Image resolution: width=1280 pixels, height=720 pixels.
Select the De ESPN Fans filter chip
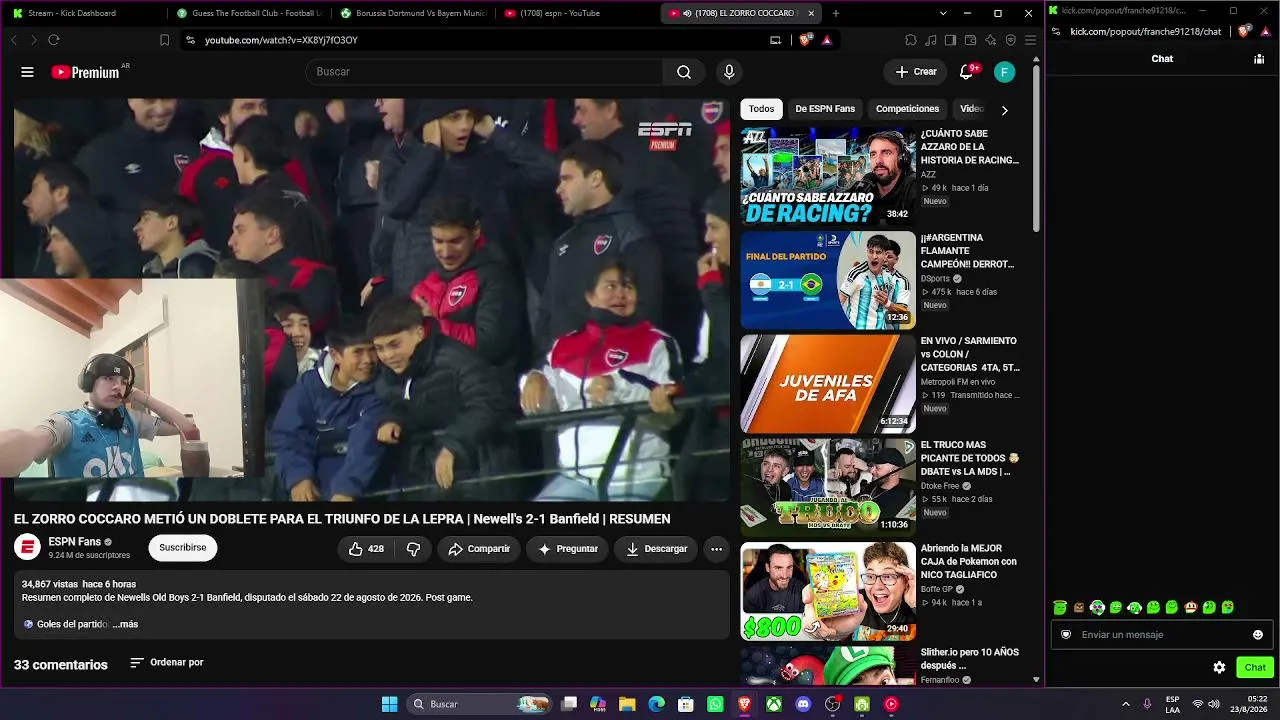click(x=825, y=109)
